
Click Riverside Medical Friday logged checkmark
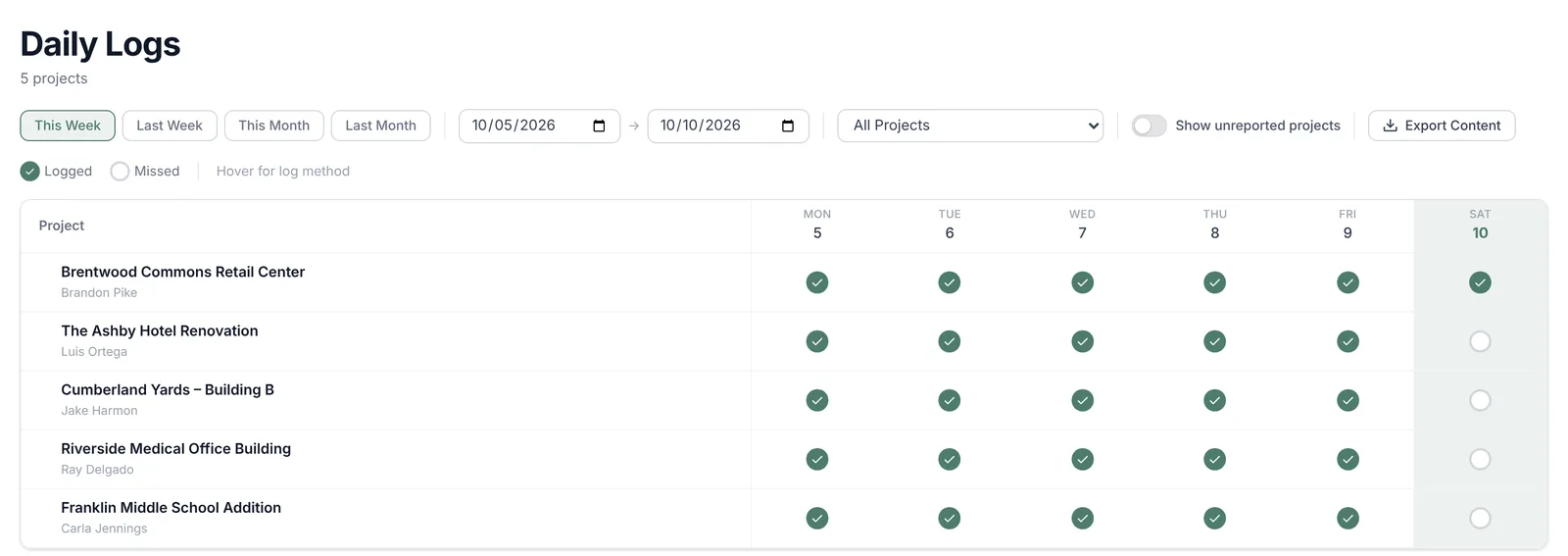coord(1347,459)
